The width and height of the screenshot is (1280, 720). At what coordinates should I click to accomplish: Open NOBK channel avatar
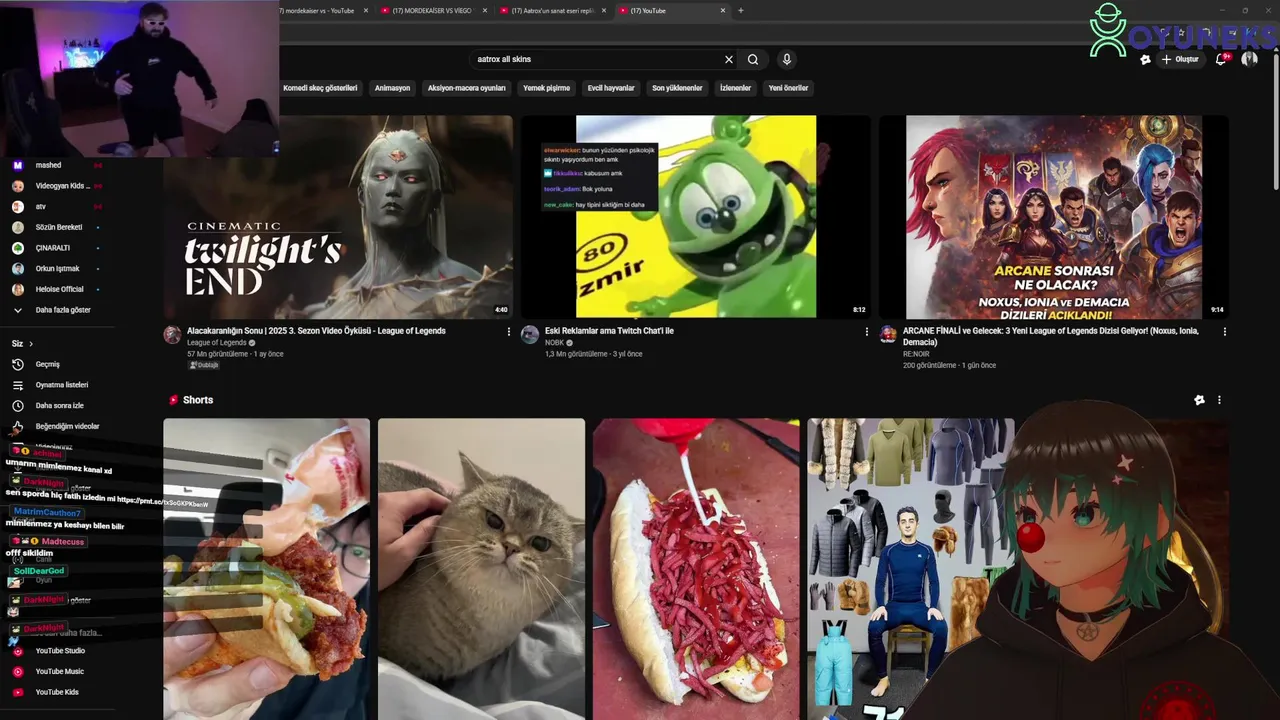[530, 334]
